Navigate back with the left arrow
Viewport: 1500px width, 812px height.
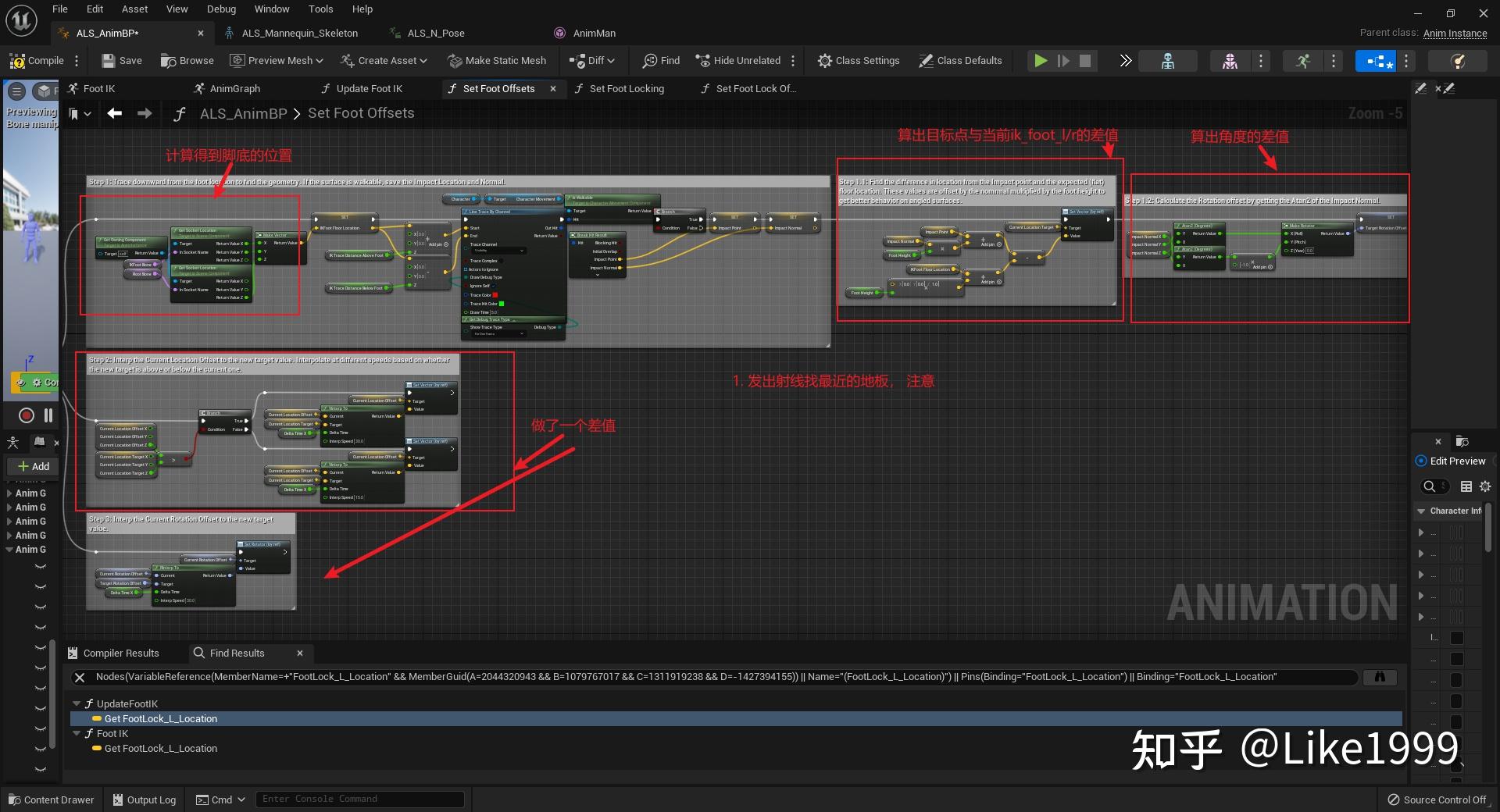pos(115,114)
